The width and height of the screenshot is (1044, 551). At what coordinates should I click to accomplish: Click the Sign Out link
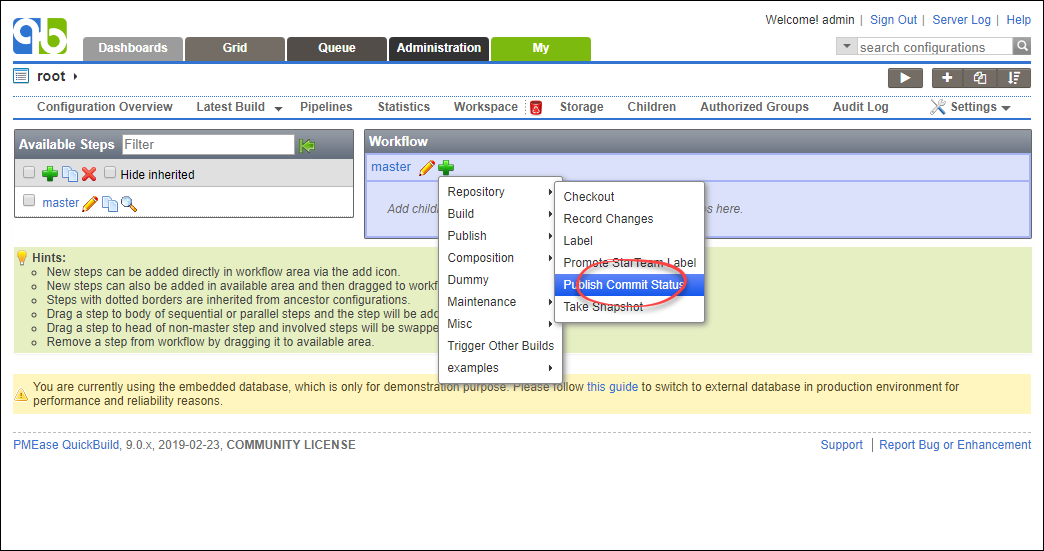point(894,20)
